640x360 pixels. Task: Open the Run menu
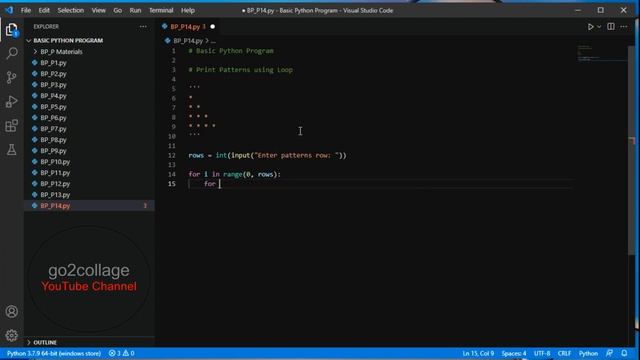tap(135, 10)
